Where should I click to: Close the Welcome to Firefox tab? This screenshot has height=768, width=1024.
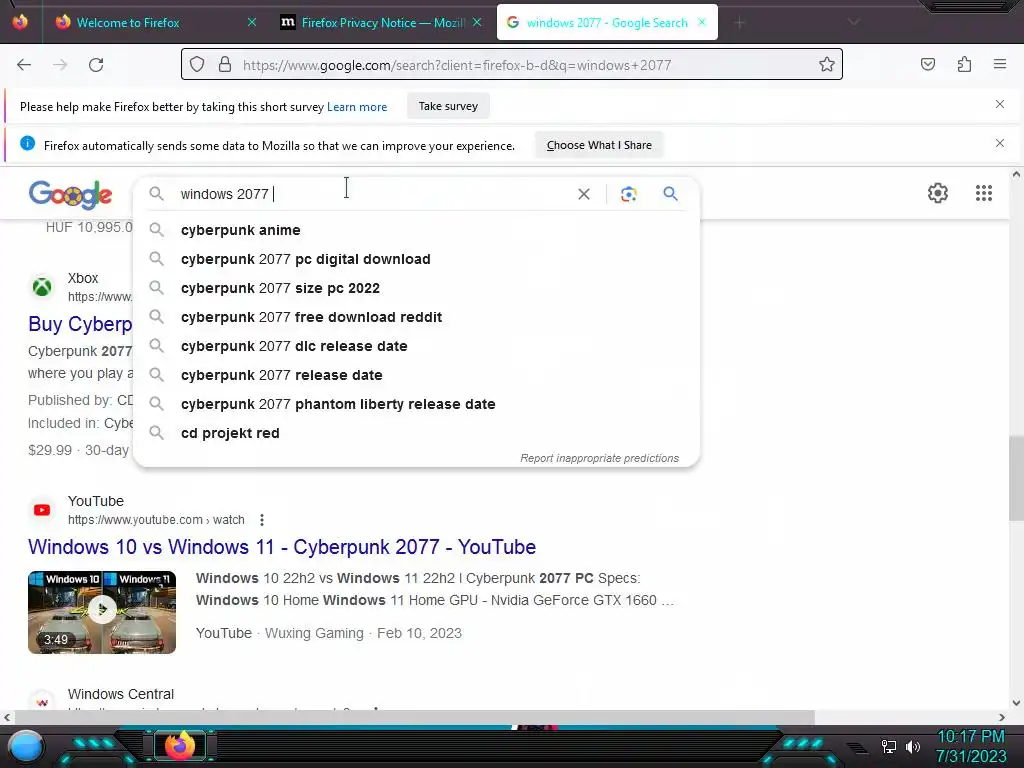pyautogui.click(x=252, y=22)
